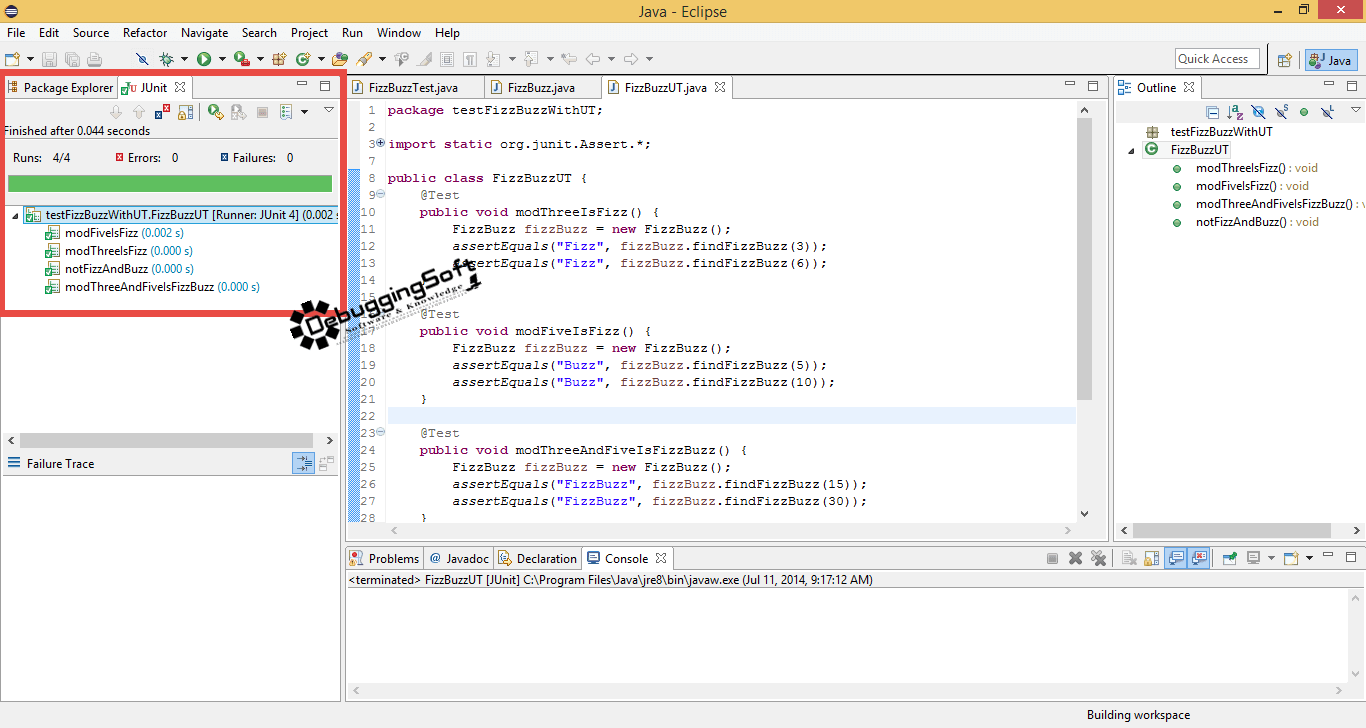The image size is (1366, 728).
Task: Jump to the next failed test
Action: 116,111
